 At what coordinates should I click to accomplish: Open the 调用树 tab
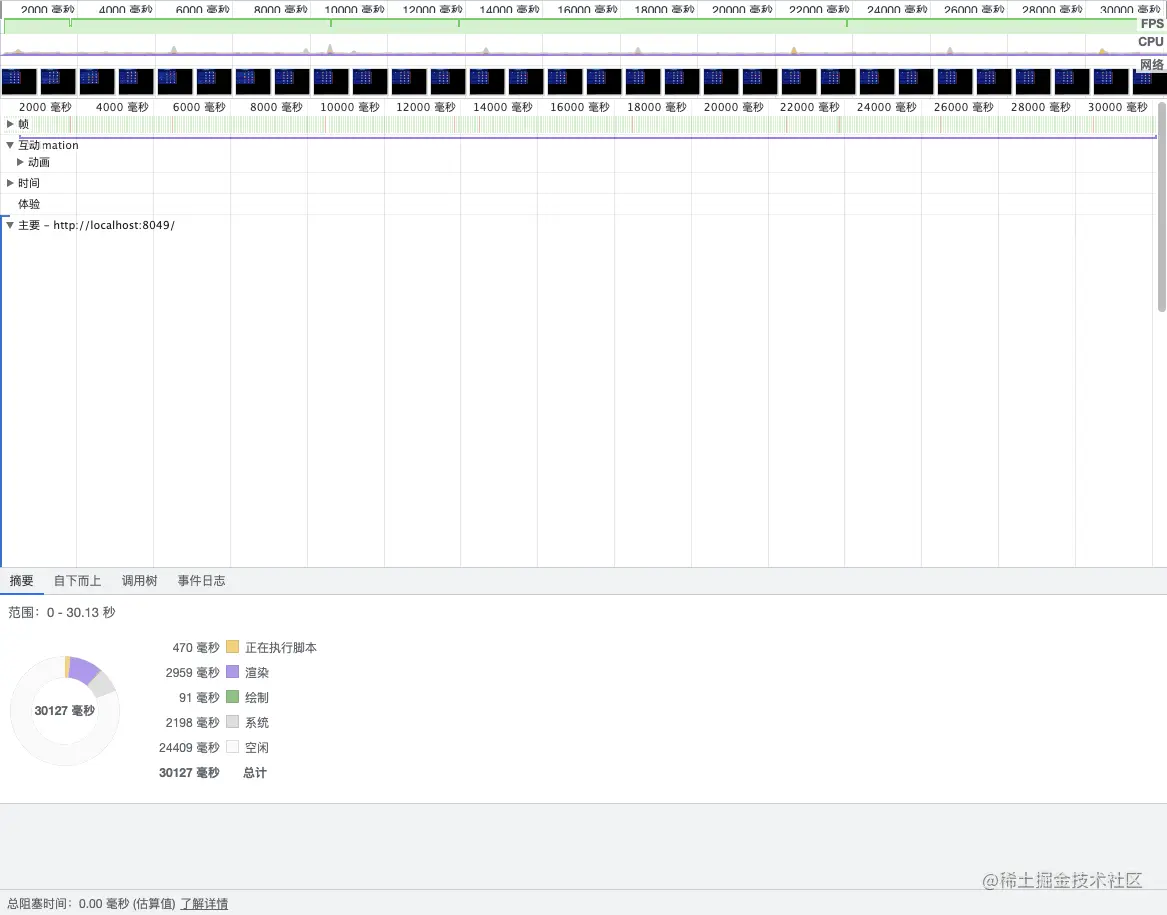139,581
